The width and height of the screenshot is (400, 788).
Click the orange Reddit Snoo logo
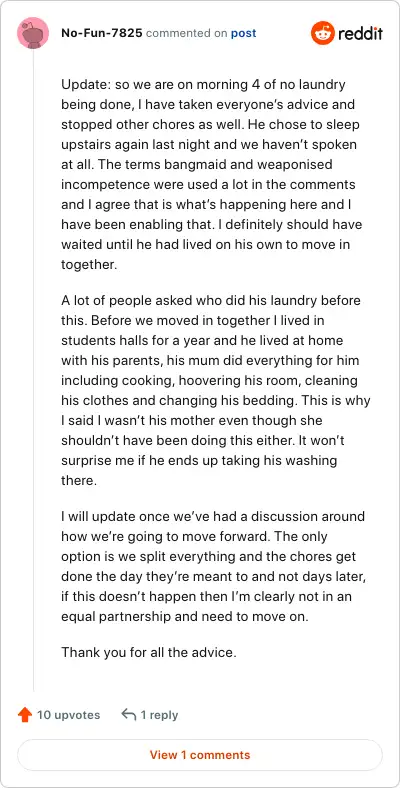tap(323, 33)
